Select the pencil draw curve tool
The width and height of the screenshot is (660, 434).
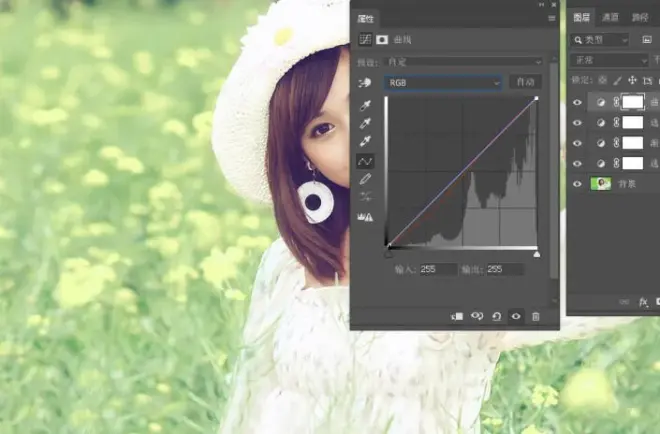[365, 179]
